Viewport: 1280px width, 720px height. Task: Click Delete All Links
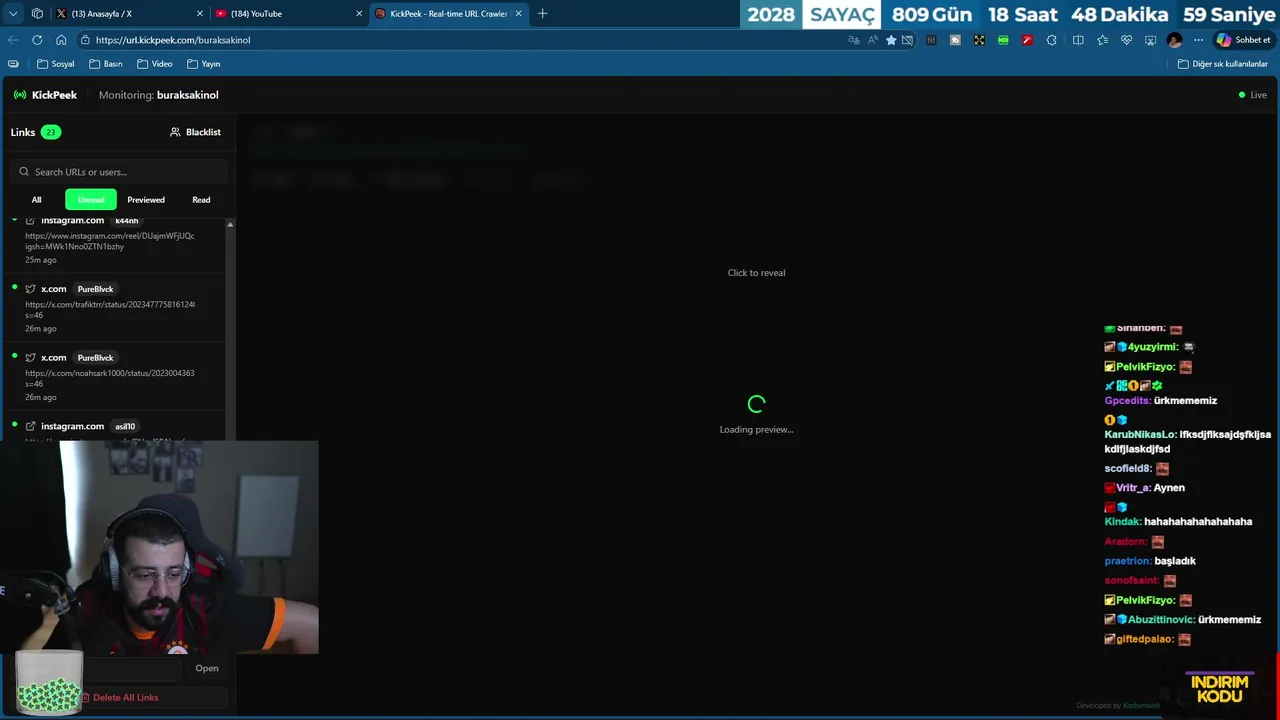point(120,698)
